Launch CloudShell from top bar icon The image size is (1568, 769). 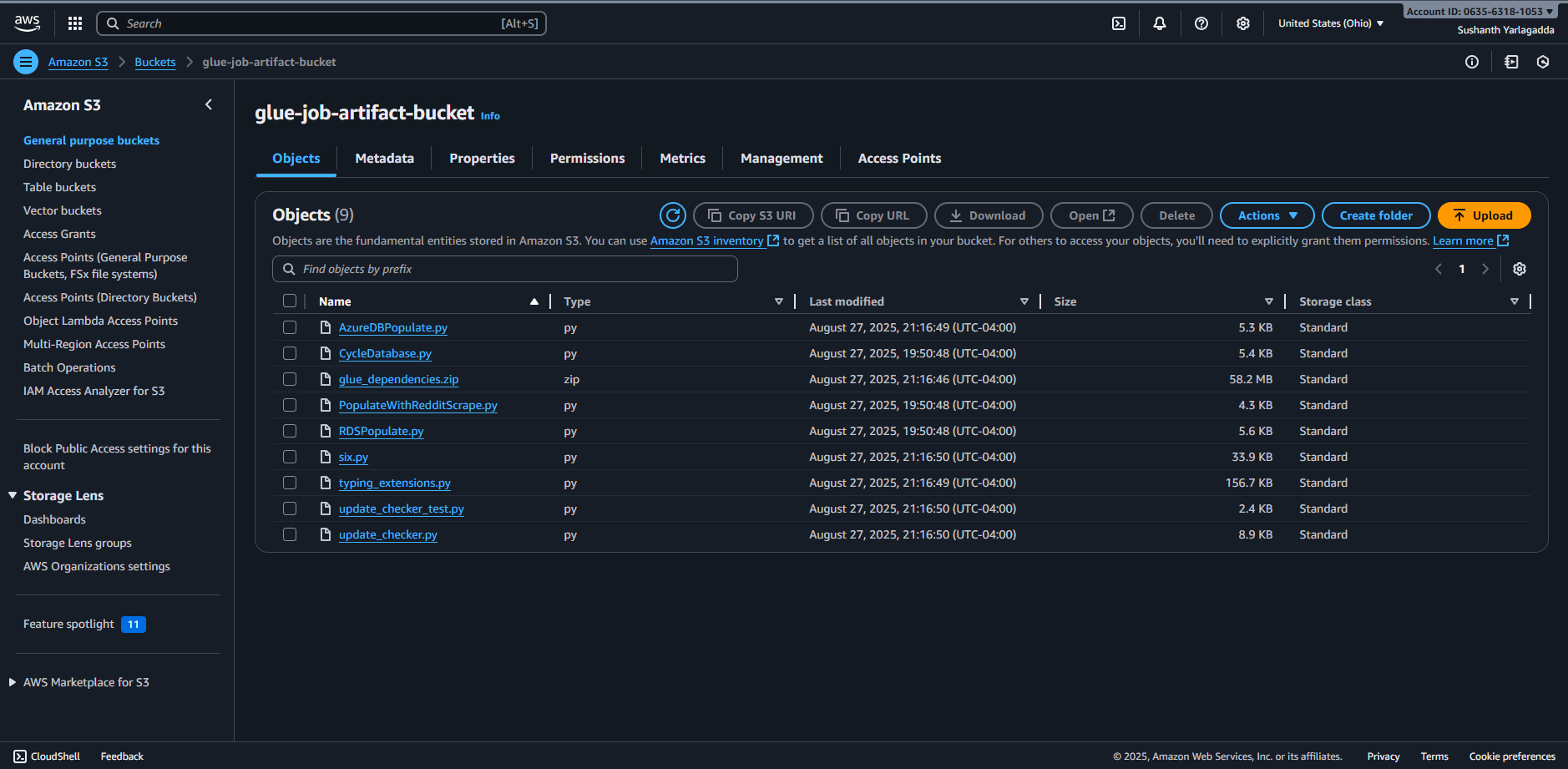pos(1119,23)
